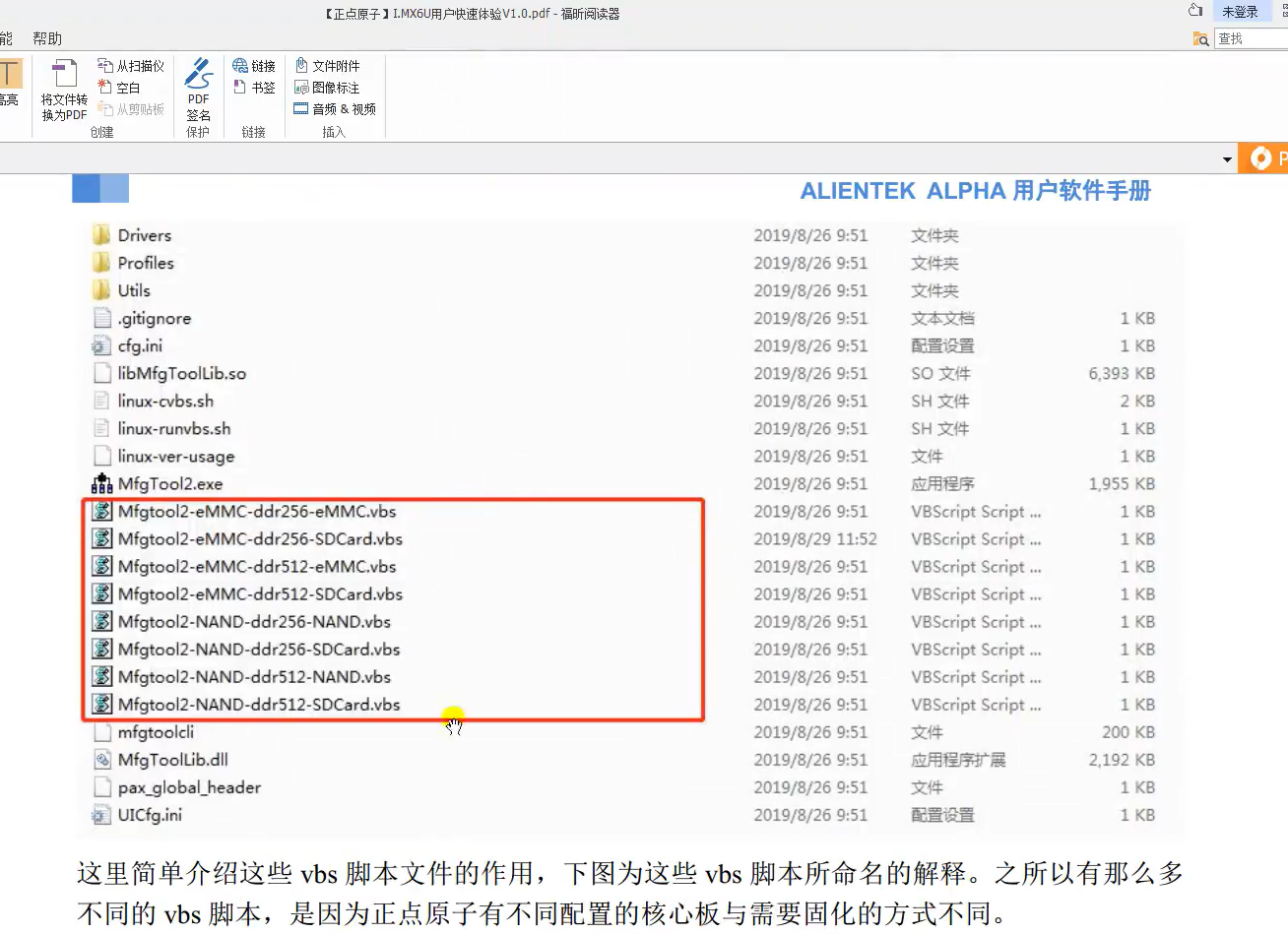
Task: Click Mfgtool2-NAND-ddr256-NAND.vbs text
Action: coord(254,621)
